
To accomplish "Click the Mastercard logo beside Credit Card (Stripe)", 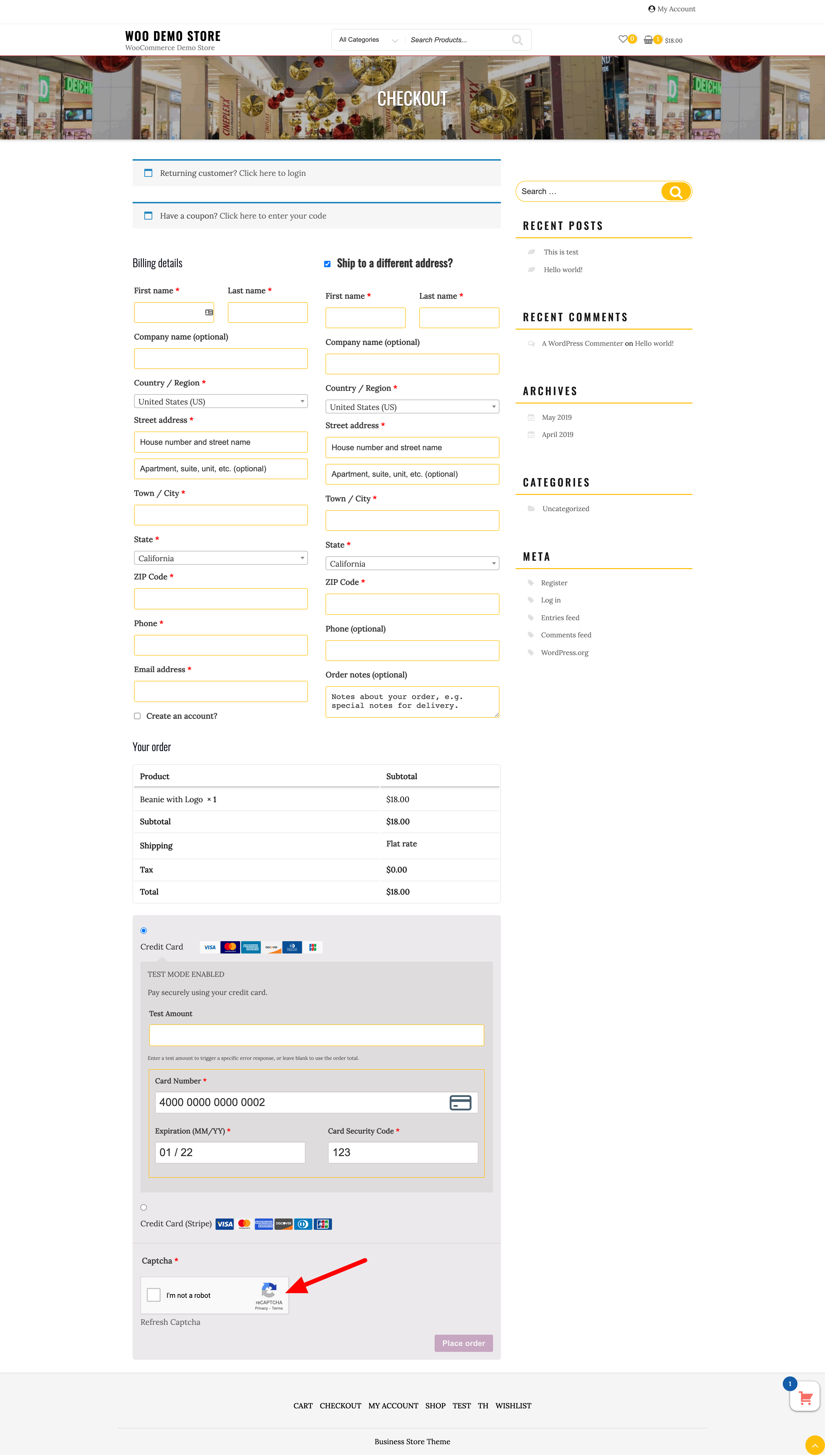I will click(x=244, y=1224).
